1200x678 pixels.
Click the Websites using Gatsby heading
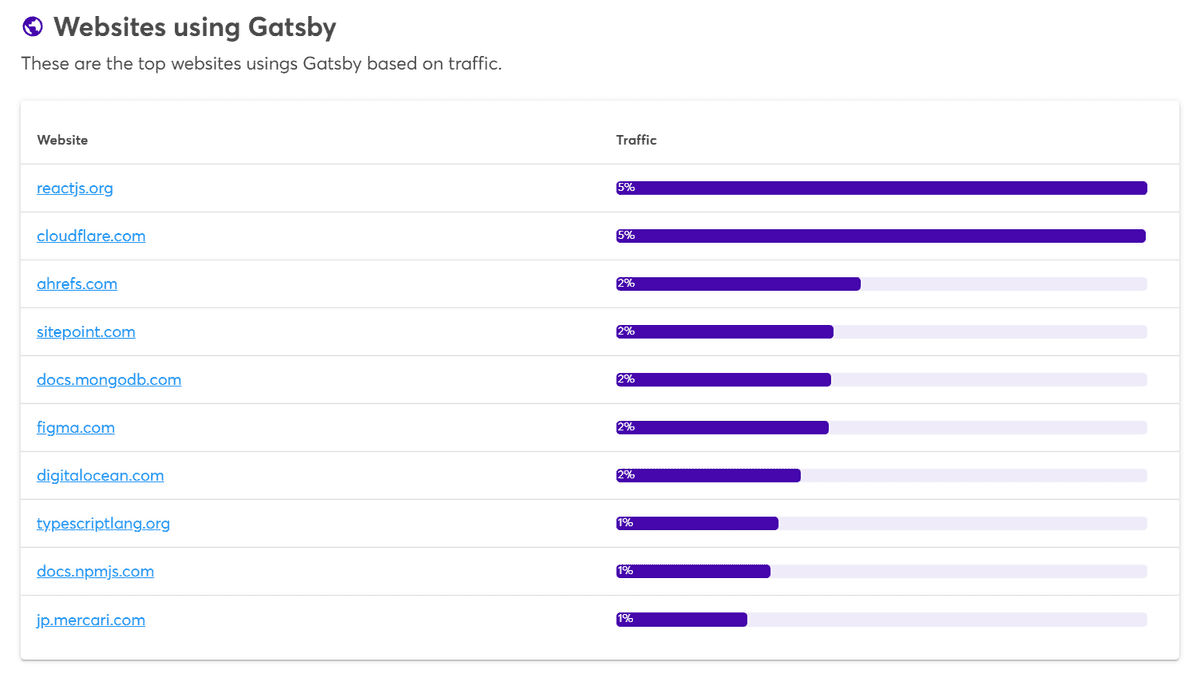(196, 27)
